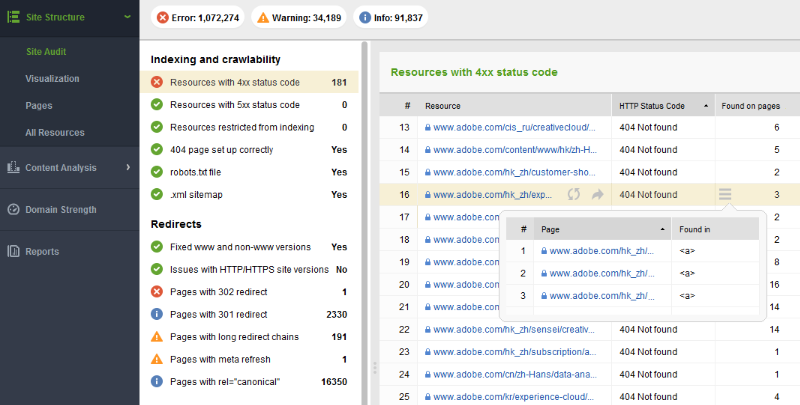Open Visualization in the sidebar
The image size is (800, 405).
pos(52,79)
